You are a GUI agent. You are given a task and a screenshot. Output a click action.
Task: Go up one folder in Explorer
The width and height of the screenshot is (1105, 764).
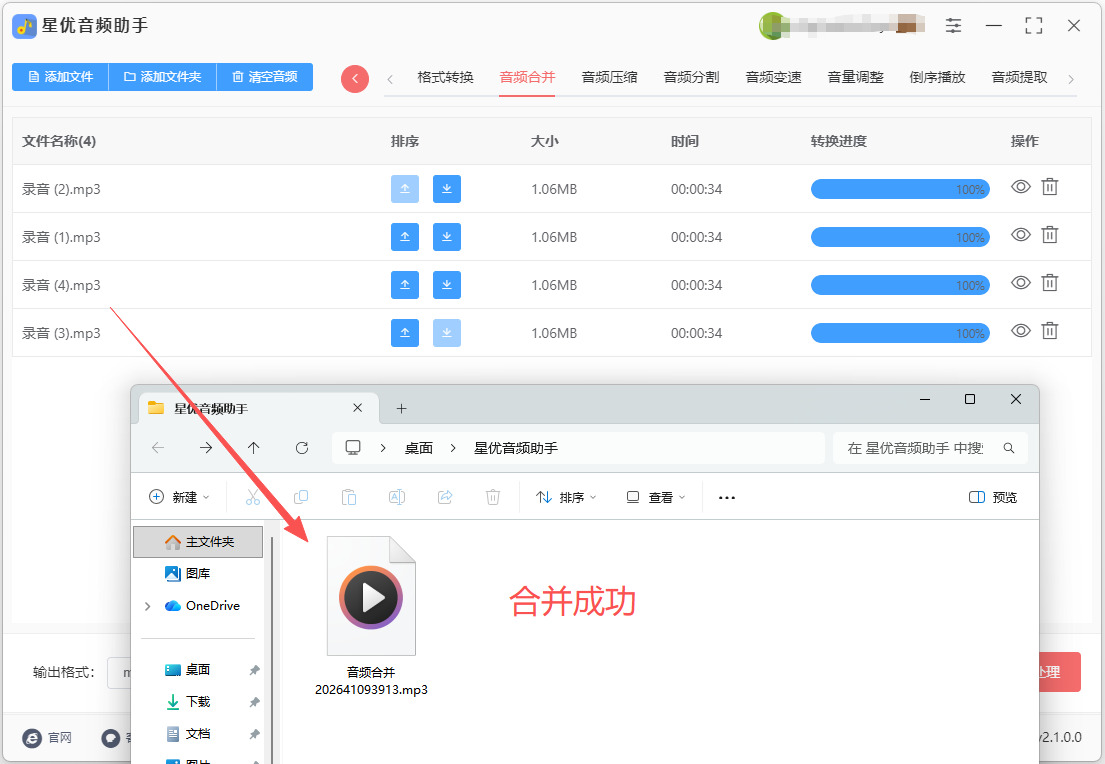254,448
